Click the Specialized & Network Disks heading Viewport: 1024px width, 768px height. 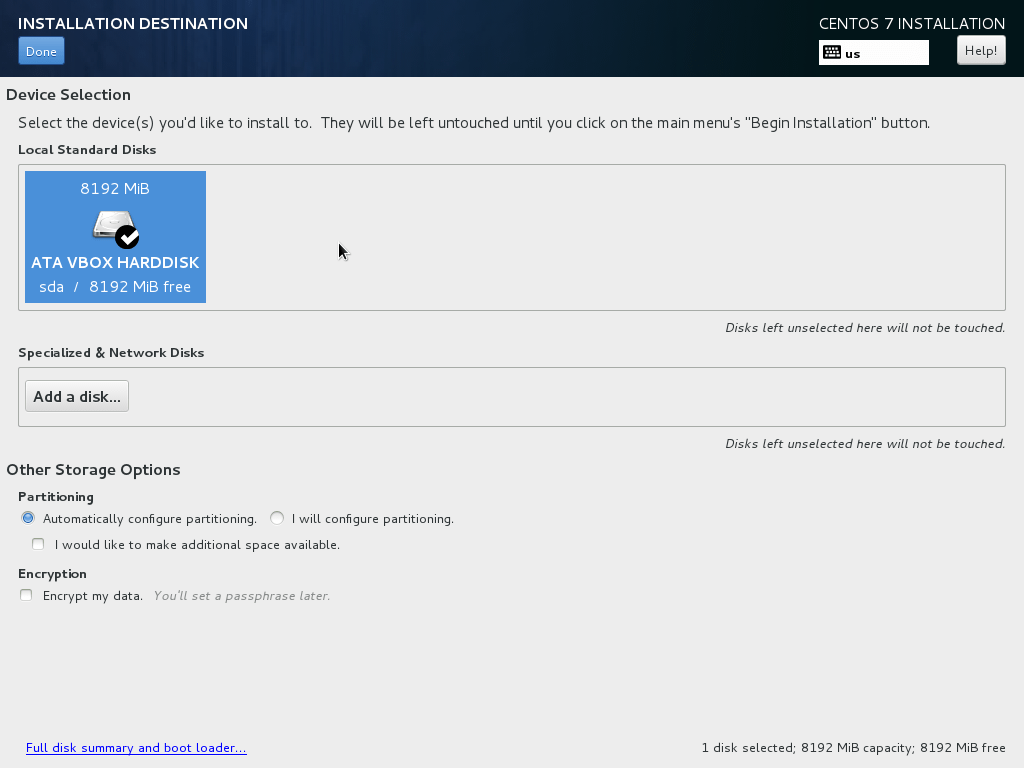(111, 353)
